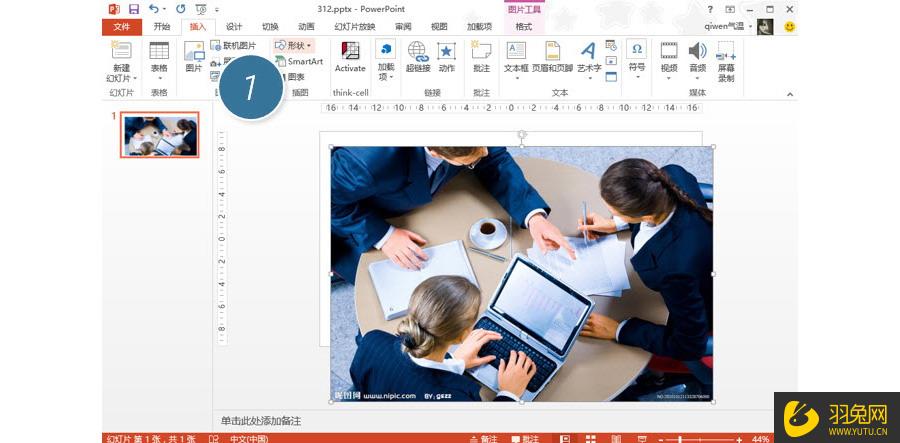The height and width of the screenshot is (443, 900).
Task: Click the 动作 action star icon
Action: (447, 51)
